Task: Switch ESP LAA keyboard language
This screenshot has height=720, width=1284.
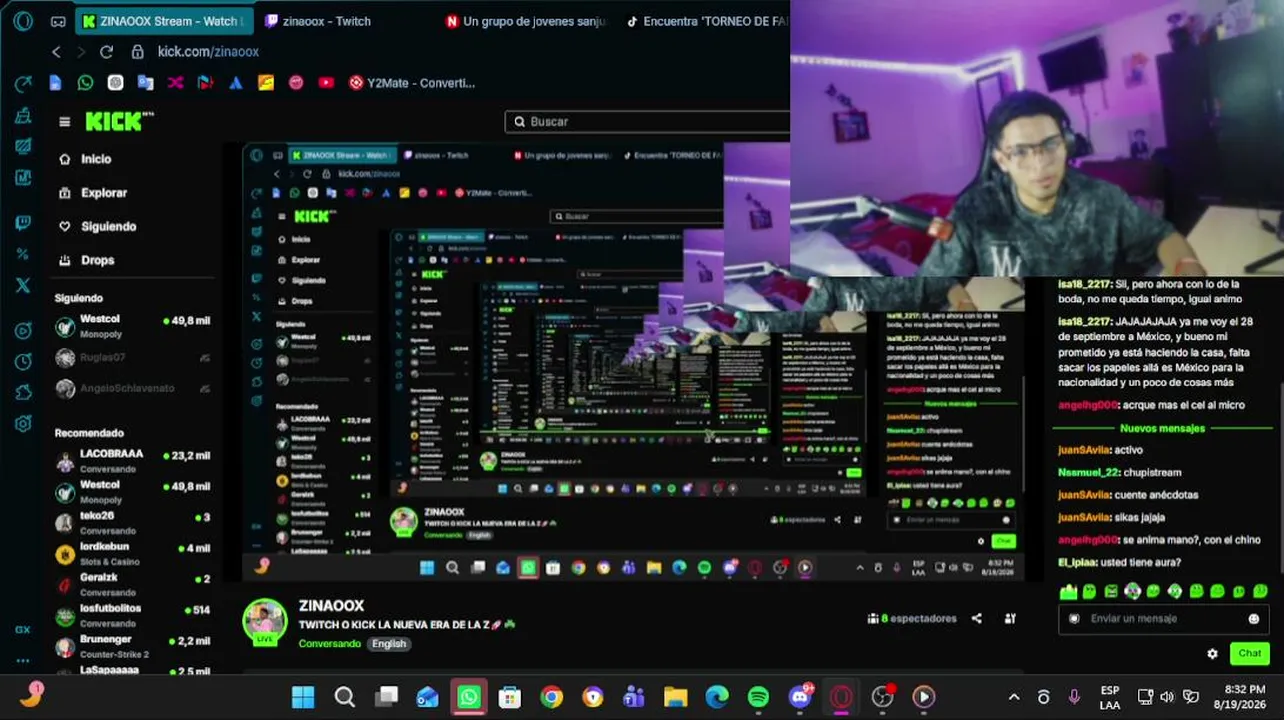Action: tap(1110, 697)
